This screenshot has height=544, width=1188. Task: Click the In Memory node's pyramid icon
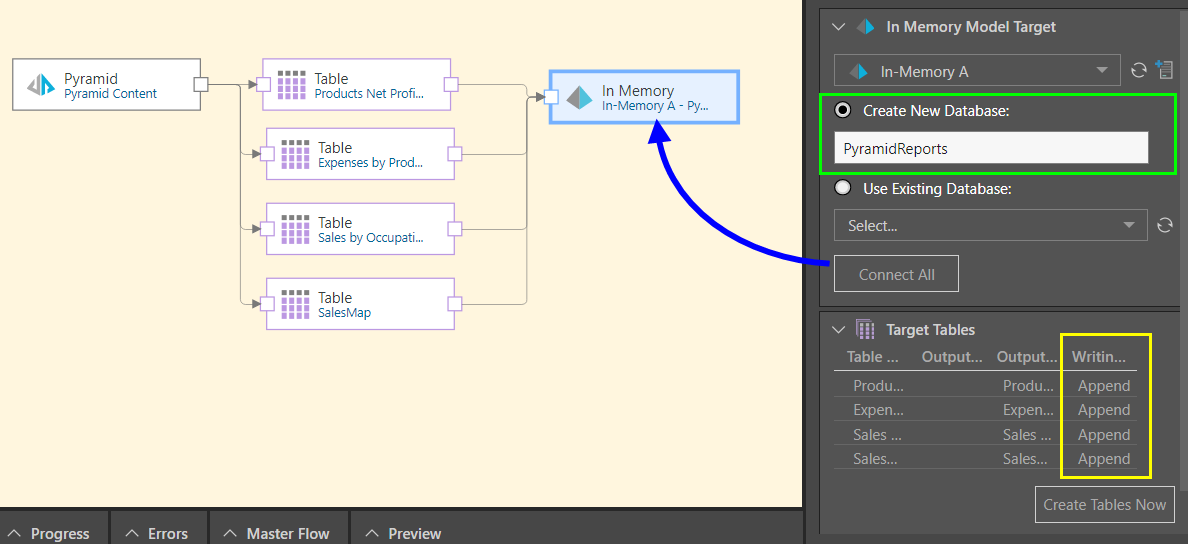[x=579, y=98]
